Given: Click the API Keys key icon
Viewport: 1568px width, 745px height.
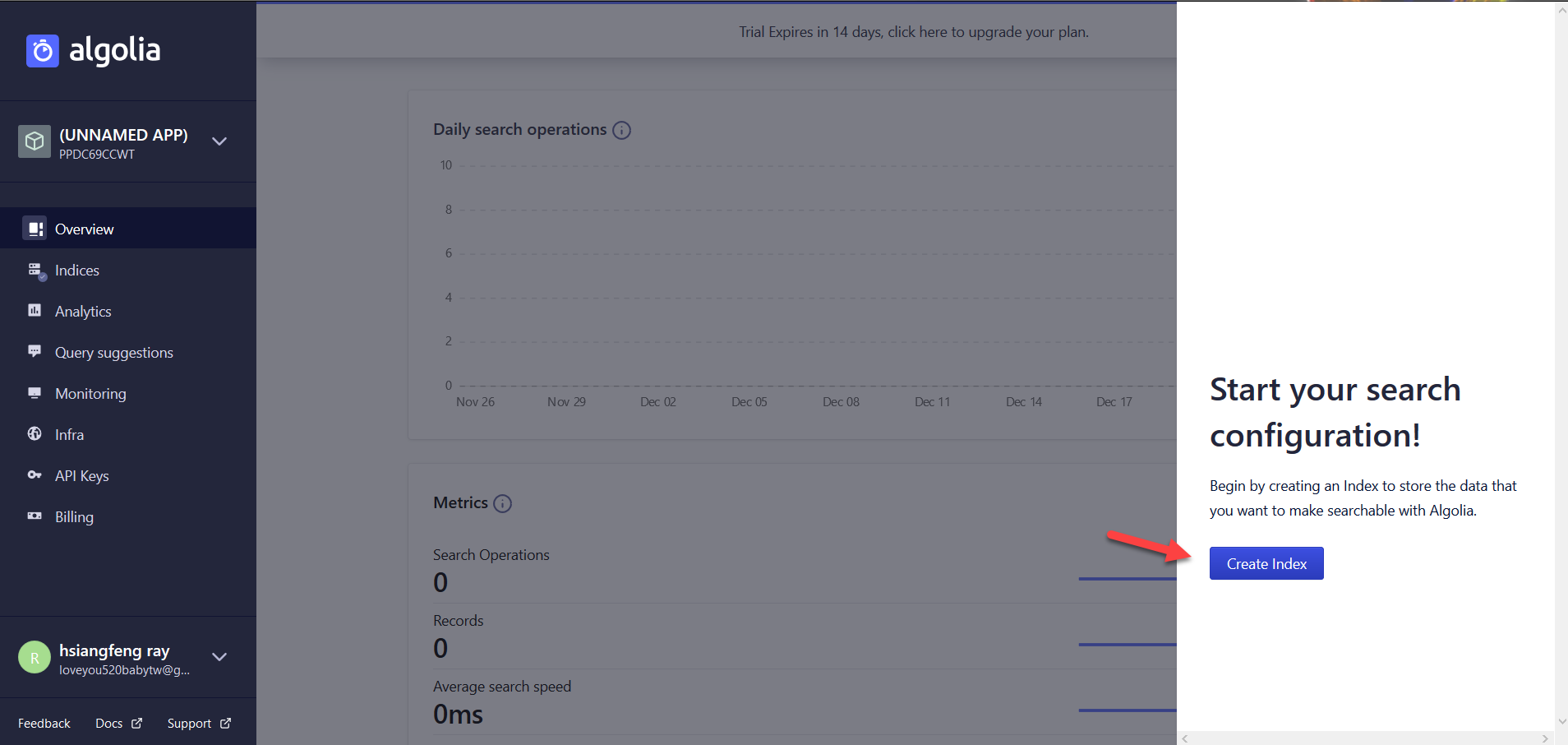Looking at the screenshot, I should click(35, 474).
